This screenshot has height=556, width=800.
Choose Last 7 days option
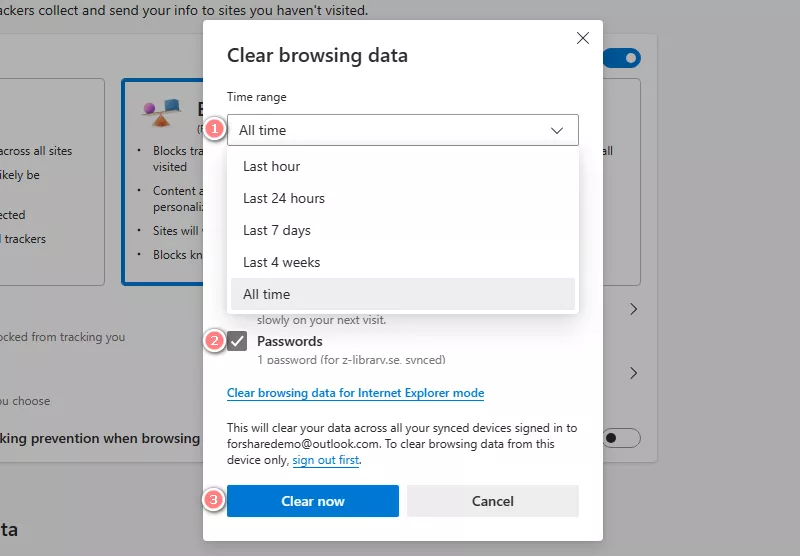tap(403, 231)
